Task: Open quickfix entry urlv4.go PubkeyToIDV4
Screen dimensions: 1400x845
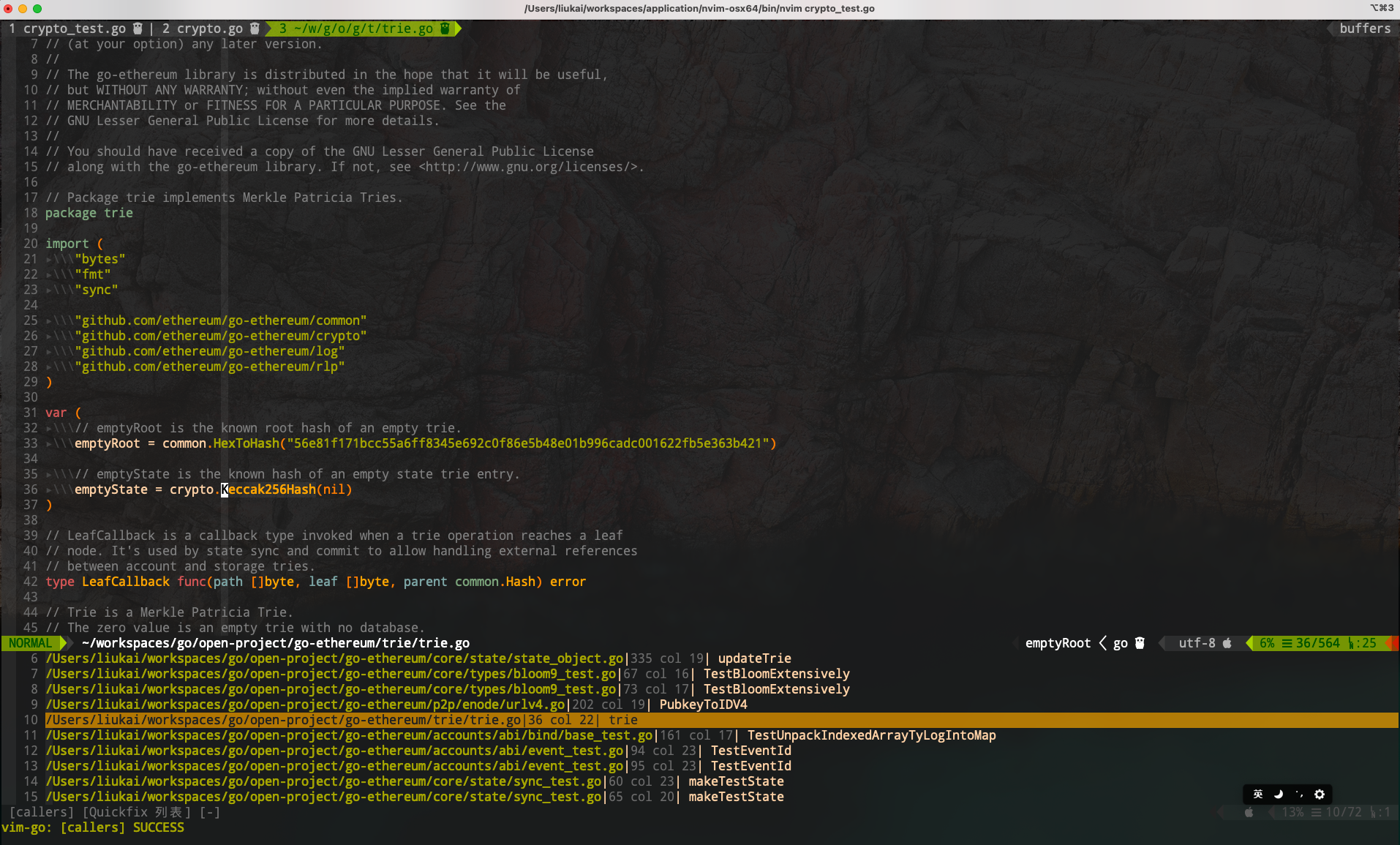Action: 396,705
